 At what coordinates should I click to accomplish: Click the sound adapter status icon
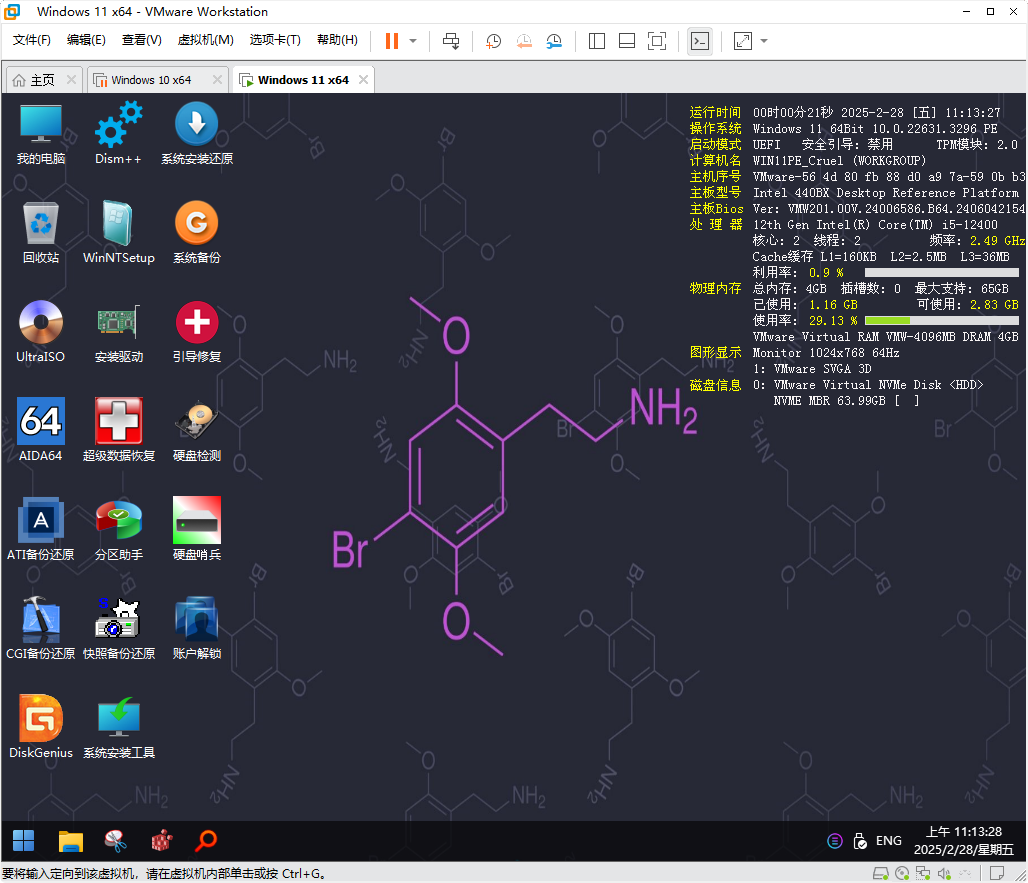coord(945,873)
